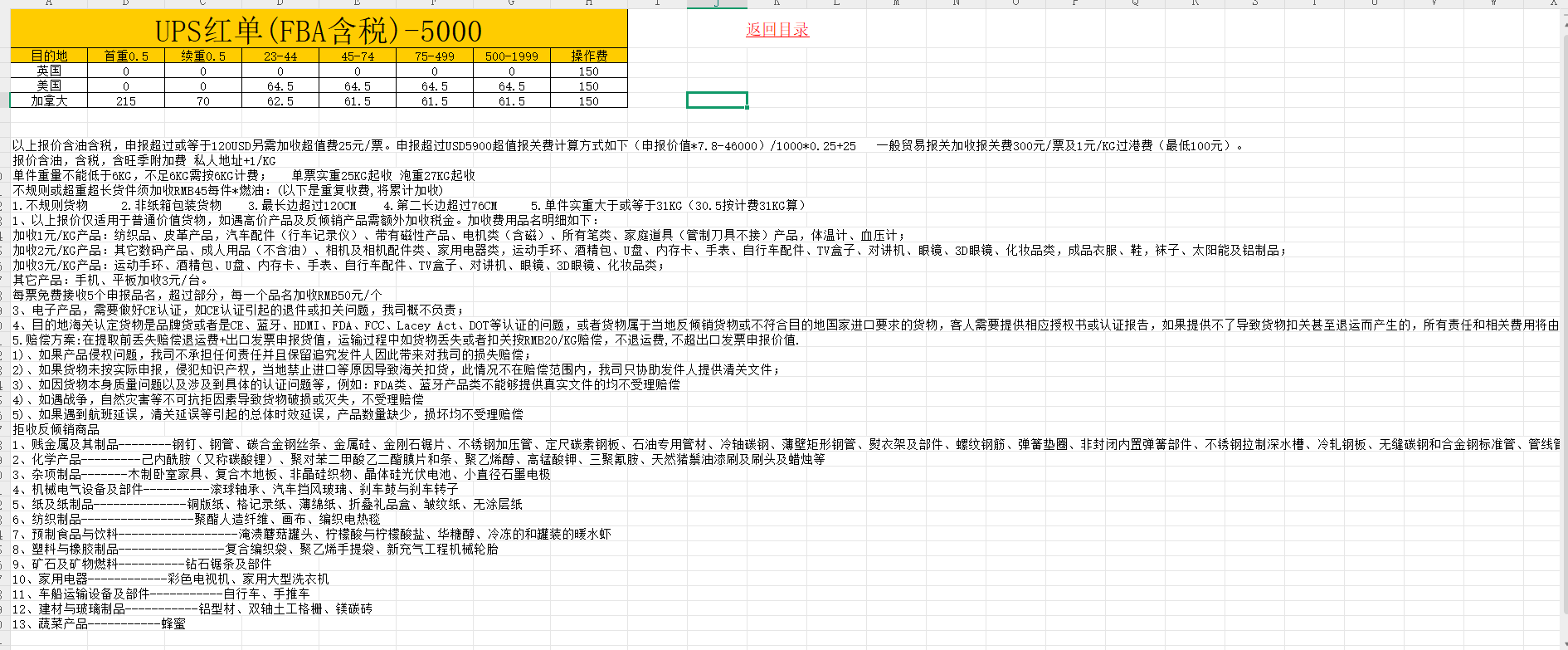This screenshot has width=1568, height=650.
Task: Click 加拿大 45-74 rate 61.5
Action: 358,101
